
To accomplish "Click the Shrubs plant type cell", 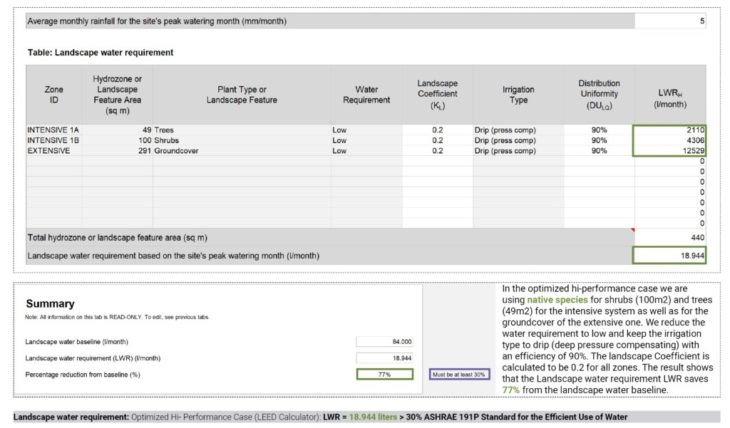I will pyautogui.click(x=241, y=141).
